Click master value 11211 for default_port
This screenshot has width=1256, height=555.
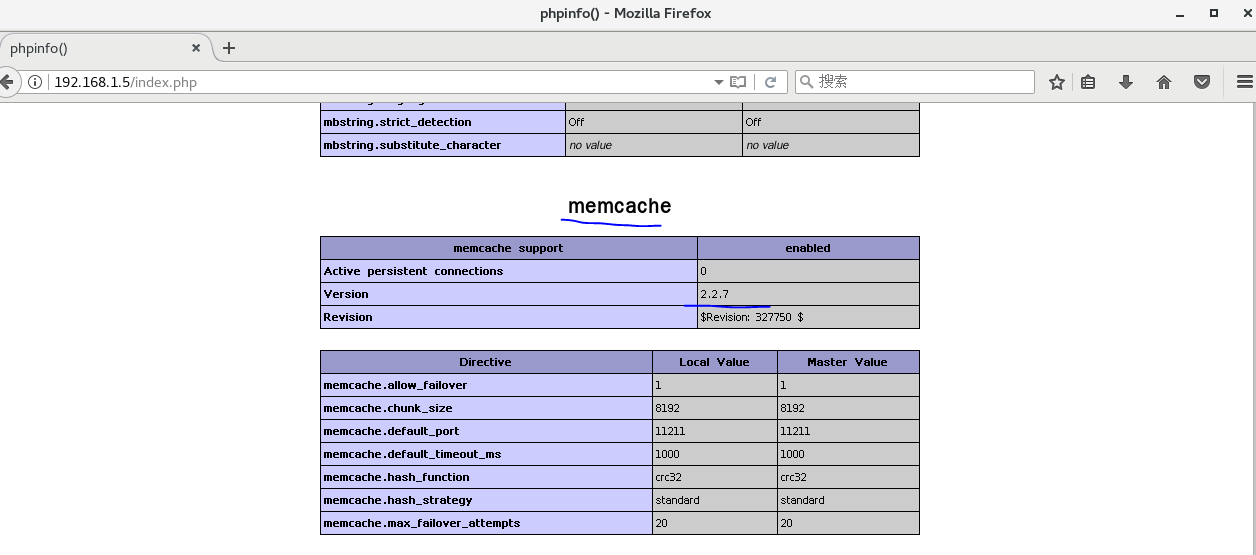[795, 431]
